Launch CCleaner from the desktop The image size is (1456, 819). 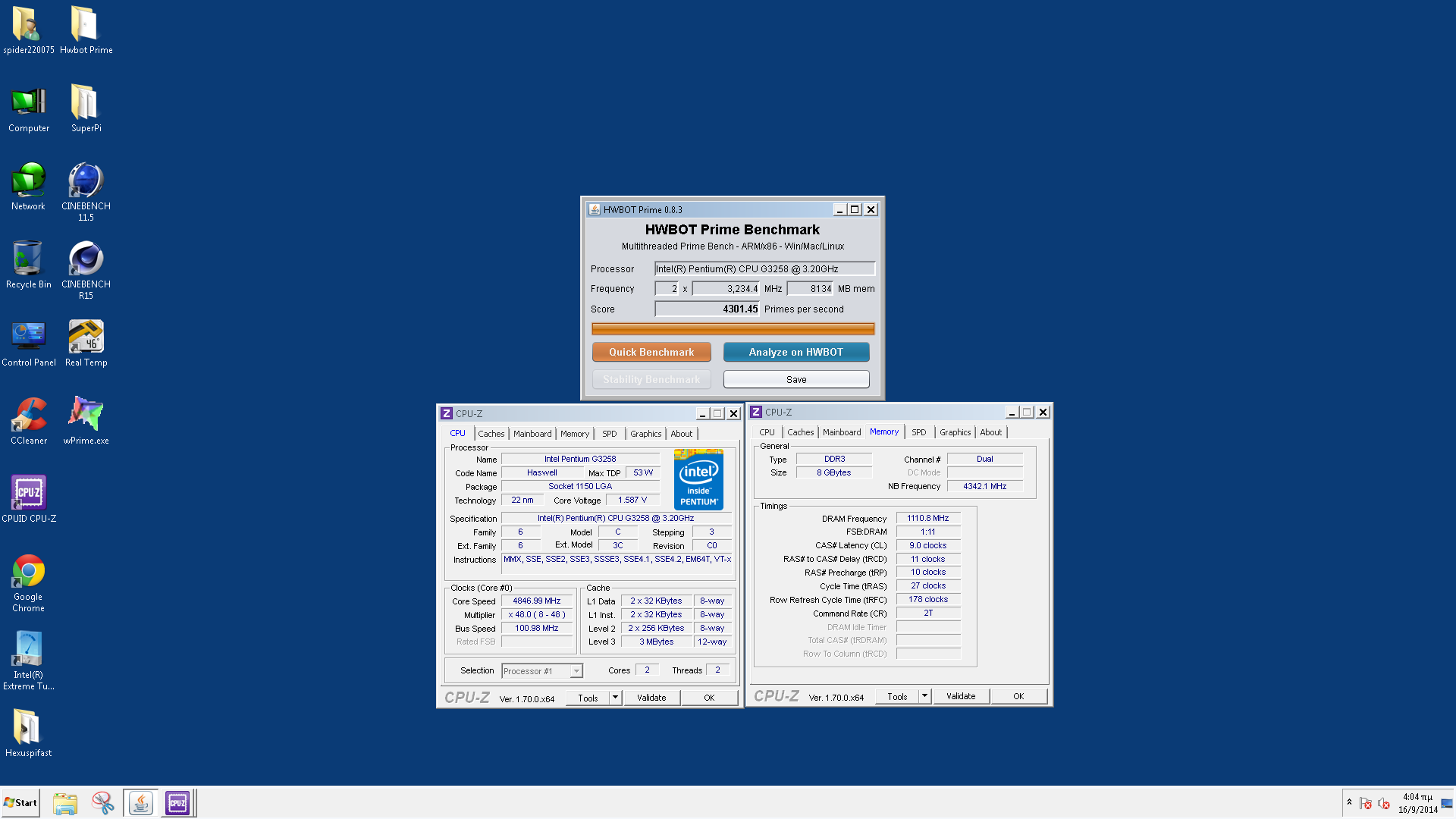click(x=28, y=421)
